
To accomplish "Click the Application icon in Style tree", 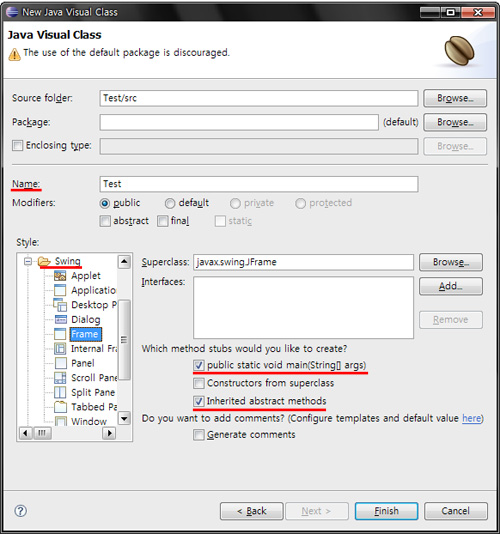I will (60, 290).
